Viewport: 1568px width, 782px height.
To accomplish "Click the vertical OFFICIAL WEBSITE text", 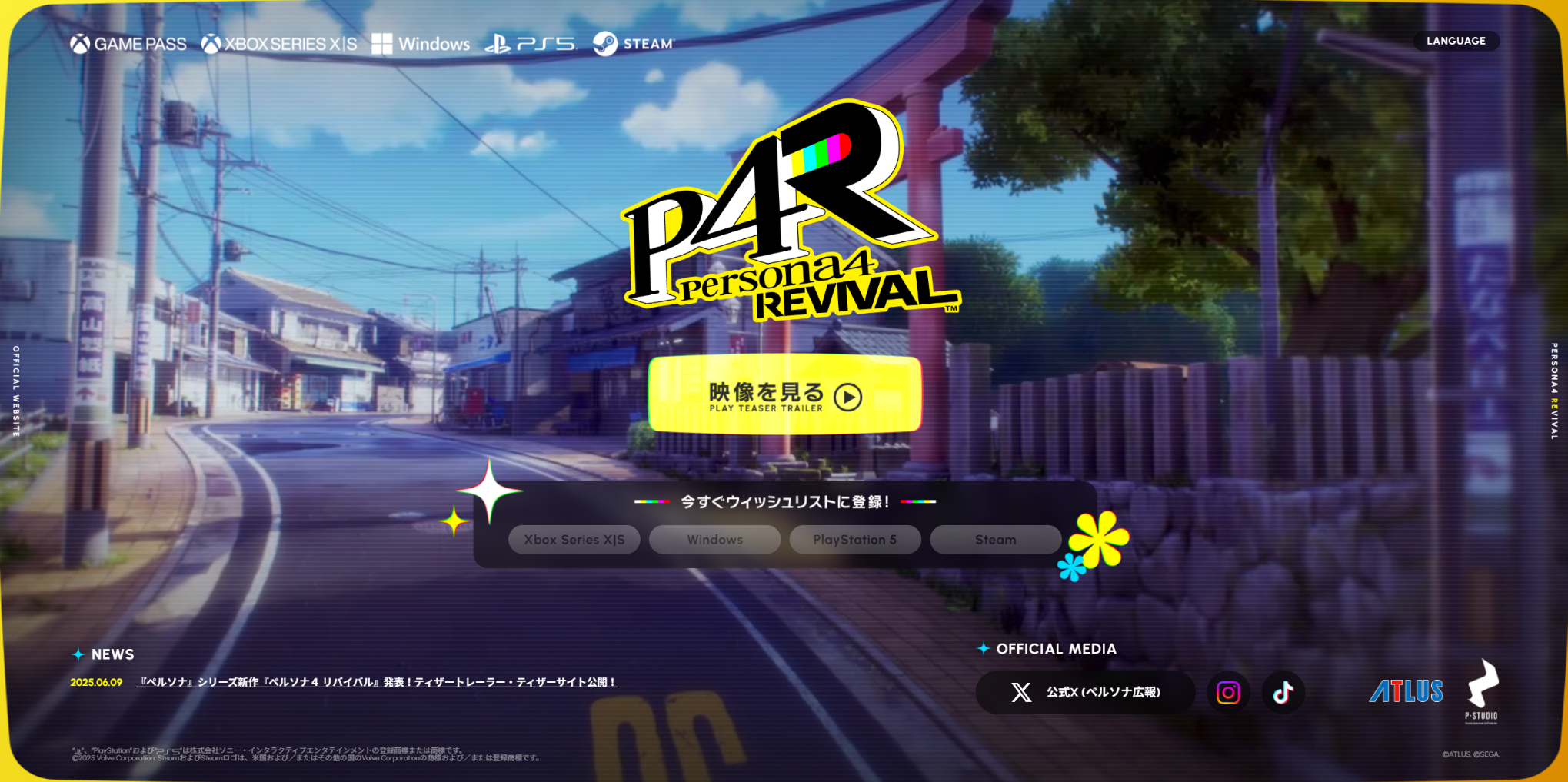I will click(x=16, y=391).
